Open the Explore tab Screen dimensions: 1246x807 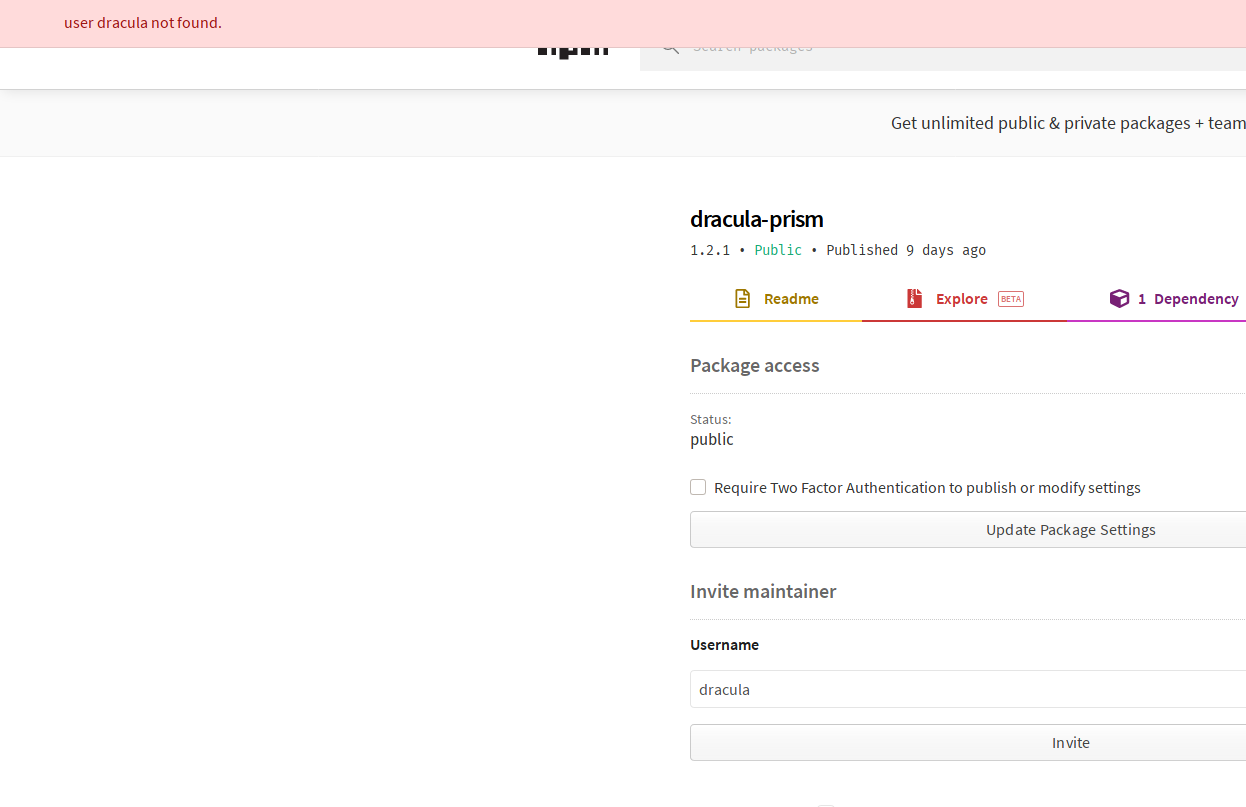(962, 298)
